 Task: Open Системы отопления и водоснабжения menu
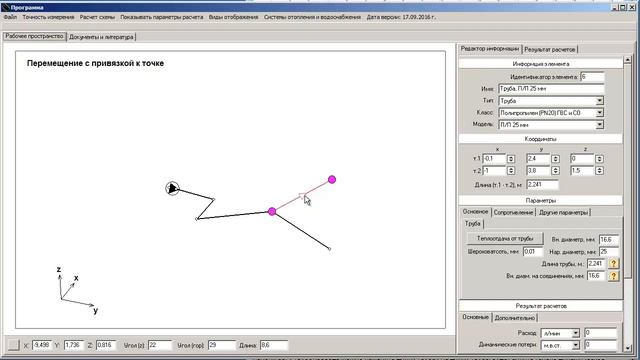[x=312, y=17]
